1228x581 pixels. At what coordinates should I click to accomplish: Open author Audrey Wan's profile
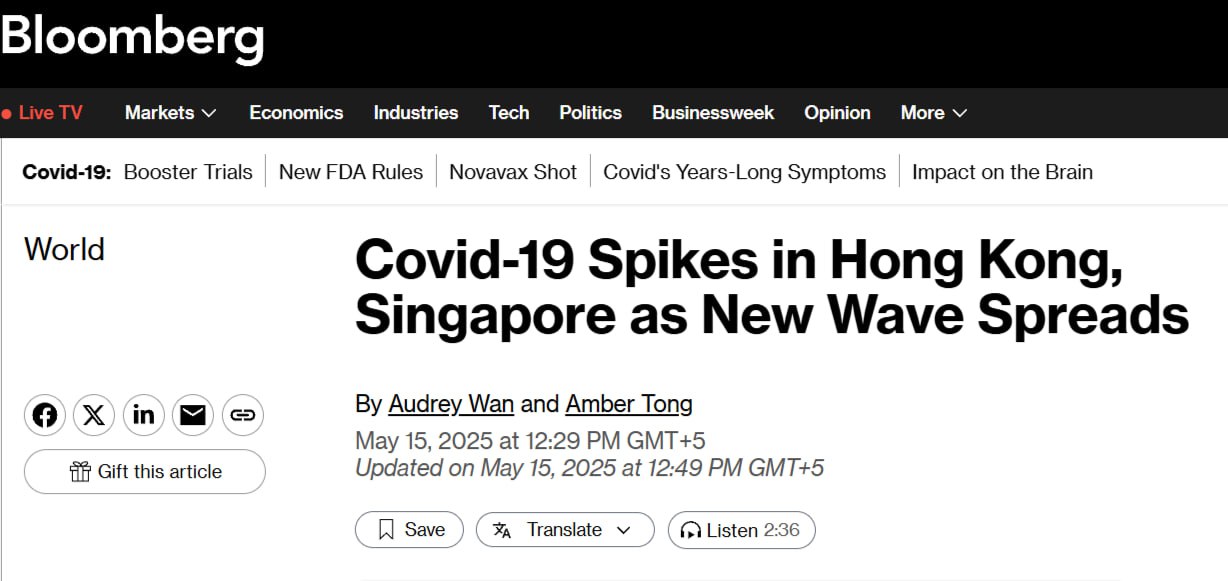451,404
